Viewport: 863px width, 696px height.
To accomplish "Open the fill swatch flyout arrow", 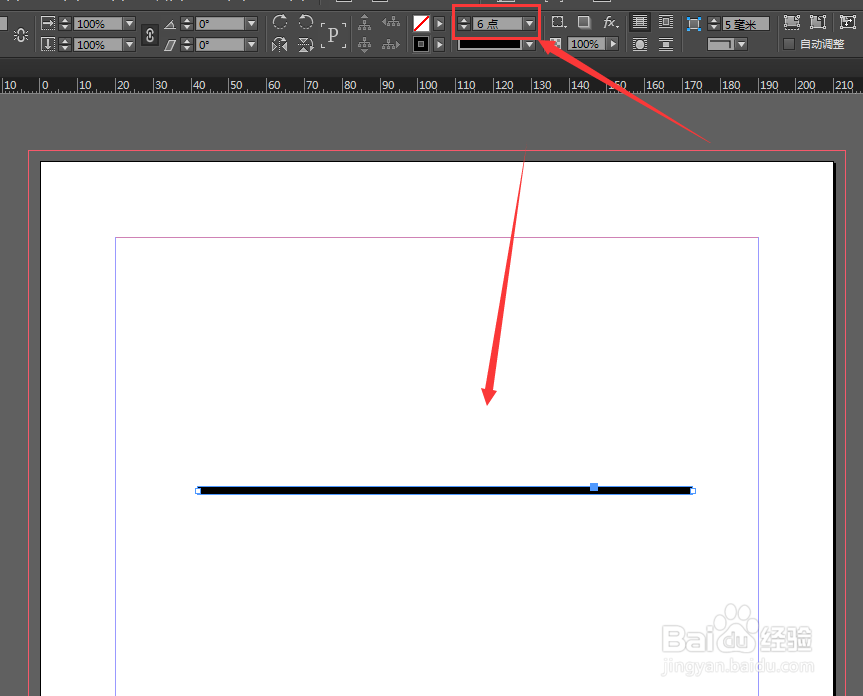I will (439, 24).
